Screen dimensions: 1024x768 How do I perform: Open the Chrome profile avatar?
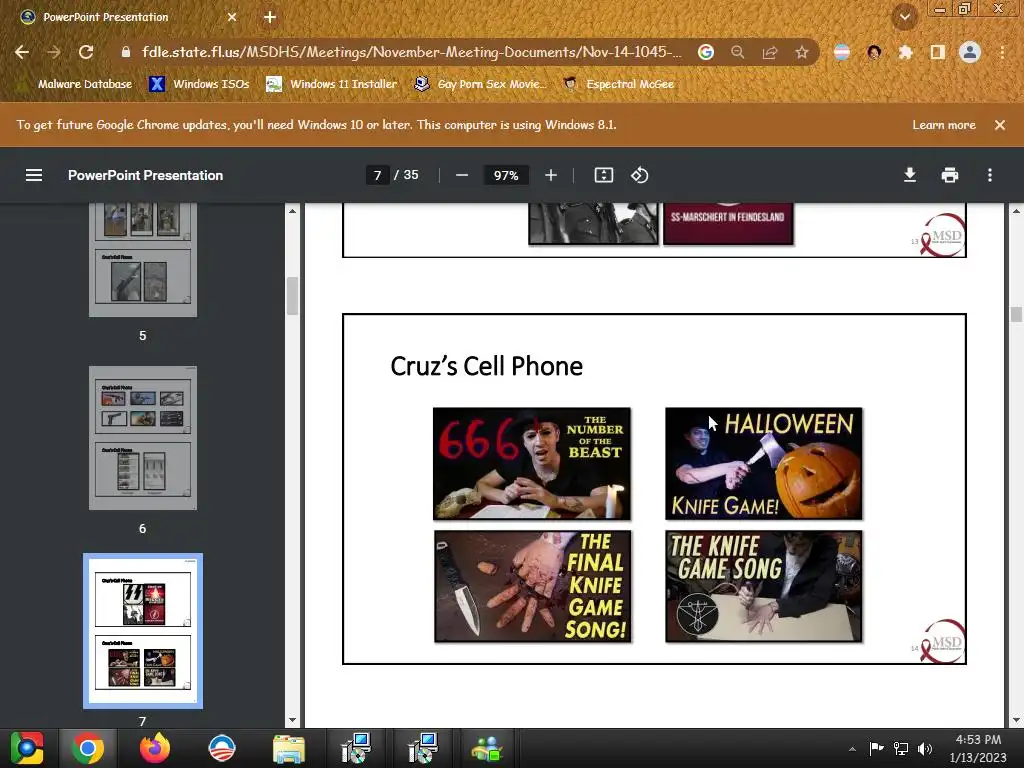pos(970,52)
